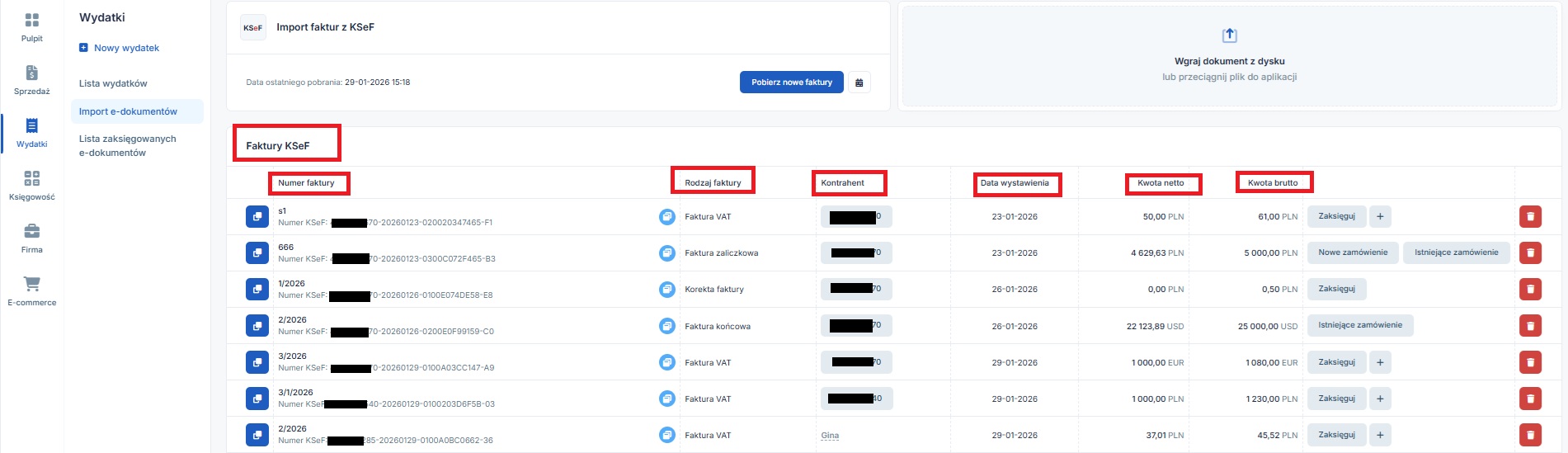Click the Wgraj dokument z dysku upload area
Screen dimensions: 1568x453
pos(1229,56)
